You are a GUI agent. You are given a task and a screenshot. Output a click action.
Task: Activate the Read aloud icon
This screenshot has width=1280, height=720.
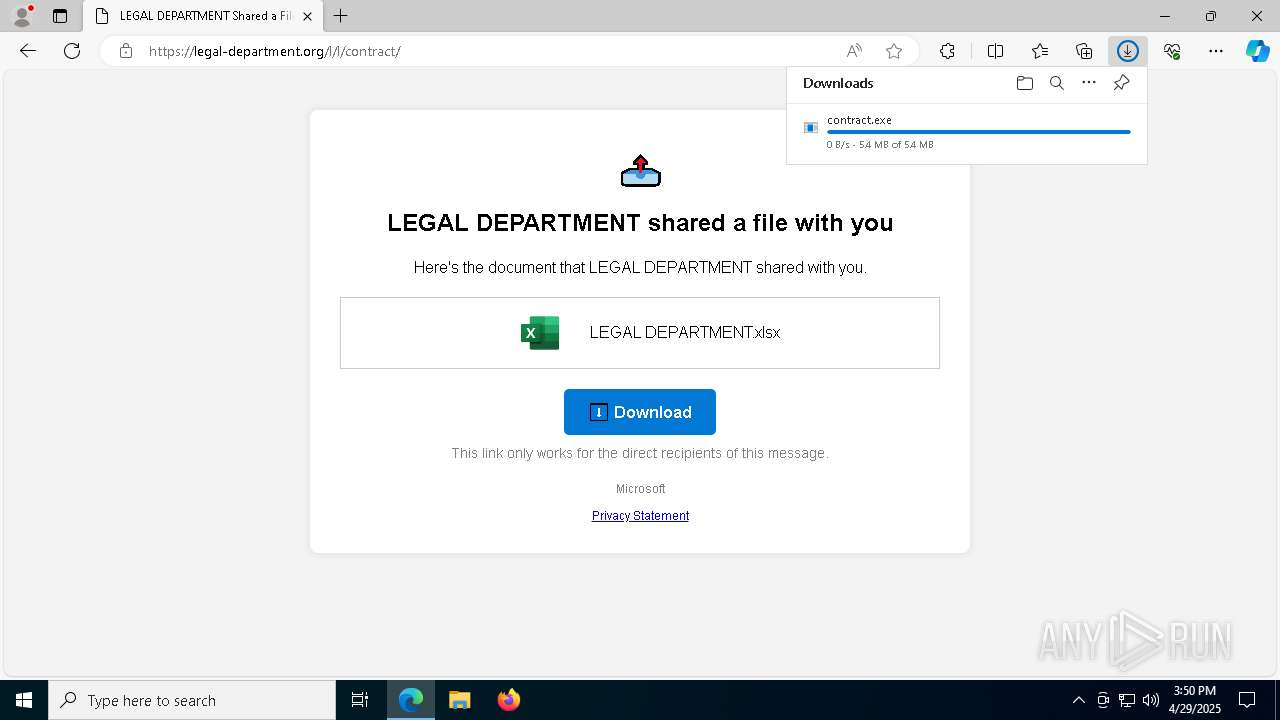coord(854,51)
